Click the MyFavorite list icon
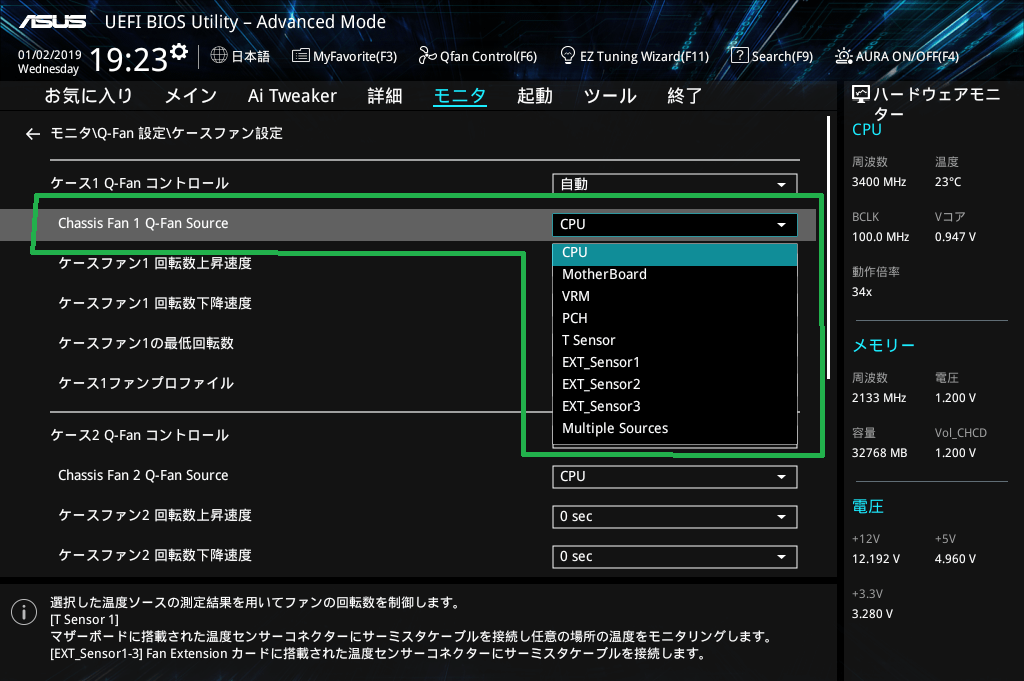The image size is (1024, 681). pyautogui.click(x=300, y=55)
